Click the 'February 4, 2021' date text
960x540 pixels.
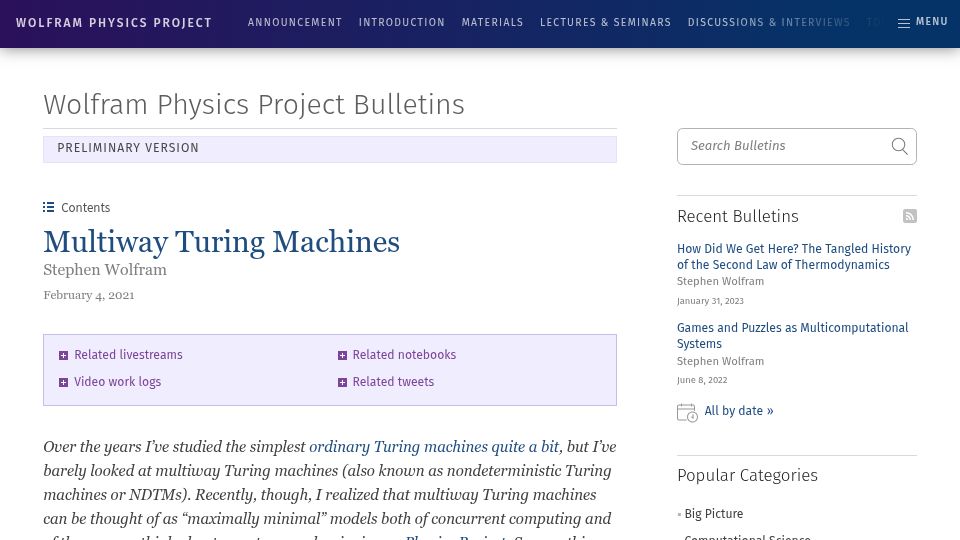(x=89, y=295)
